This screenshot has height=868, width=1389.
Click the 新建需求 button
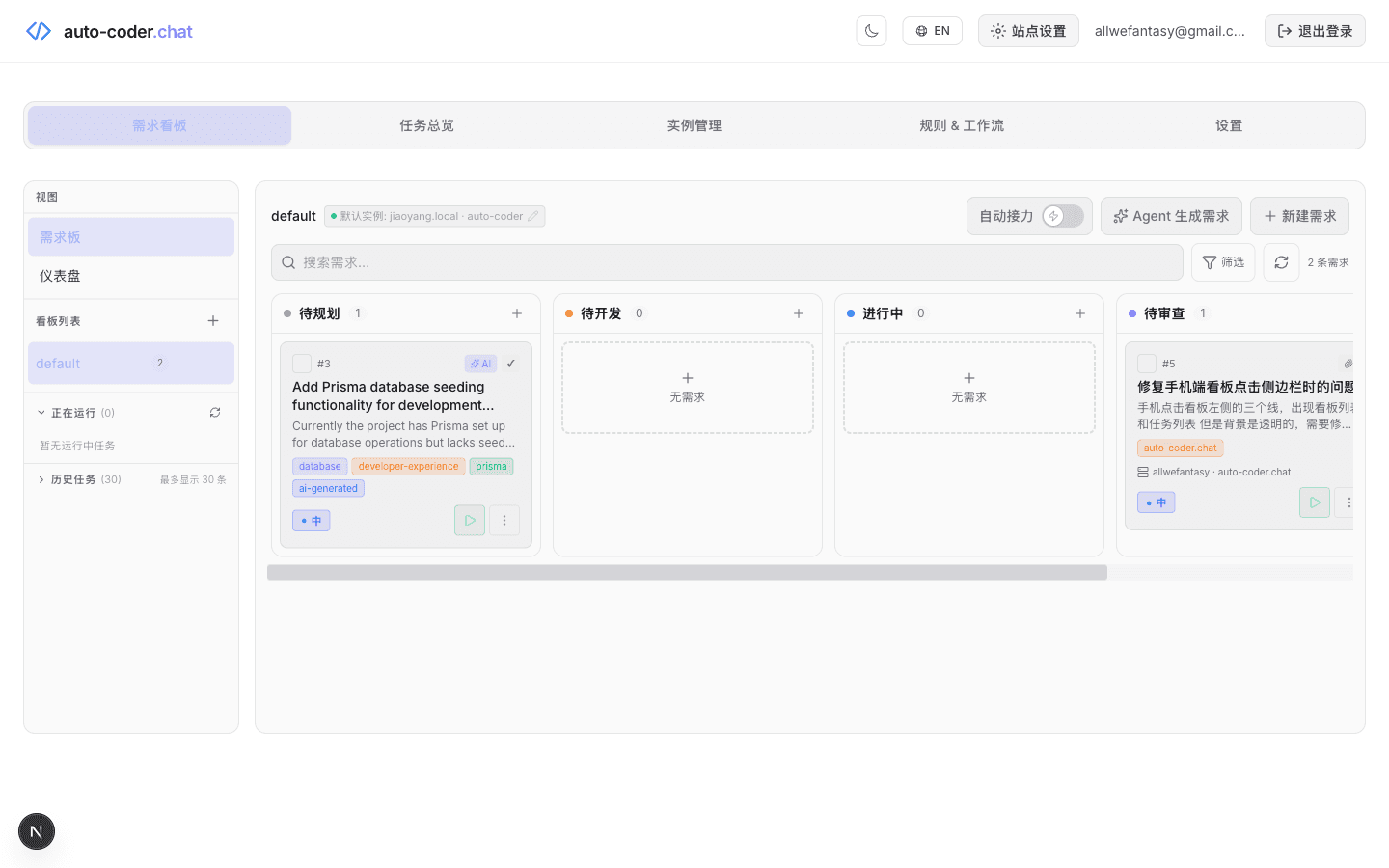pyautogui.click(x=1299, y=216)
